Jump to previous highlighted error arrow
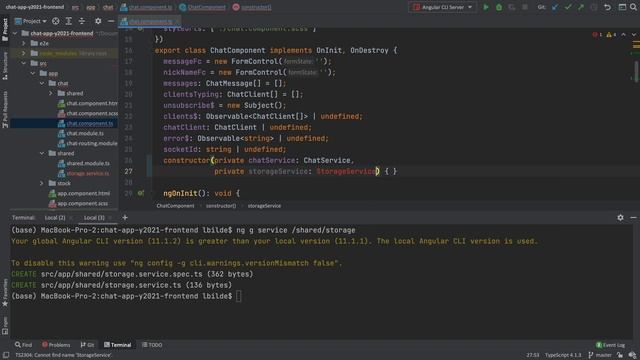 pos(623,35)
